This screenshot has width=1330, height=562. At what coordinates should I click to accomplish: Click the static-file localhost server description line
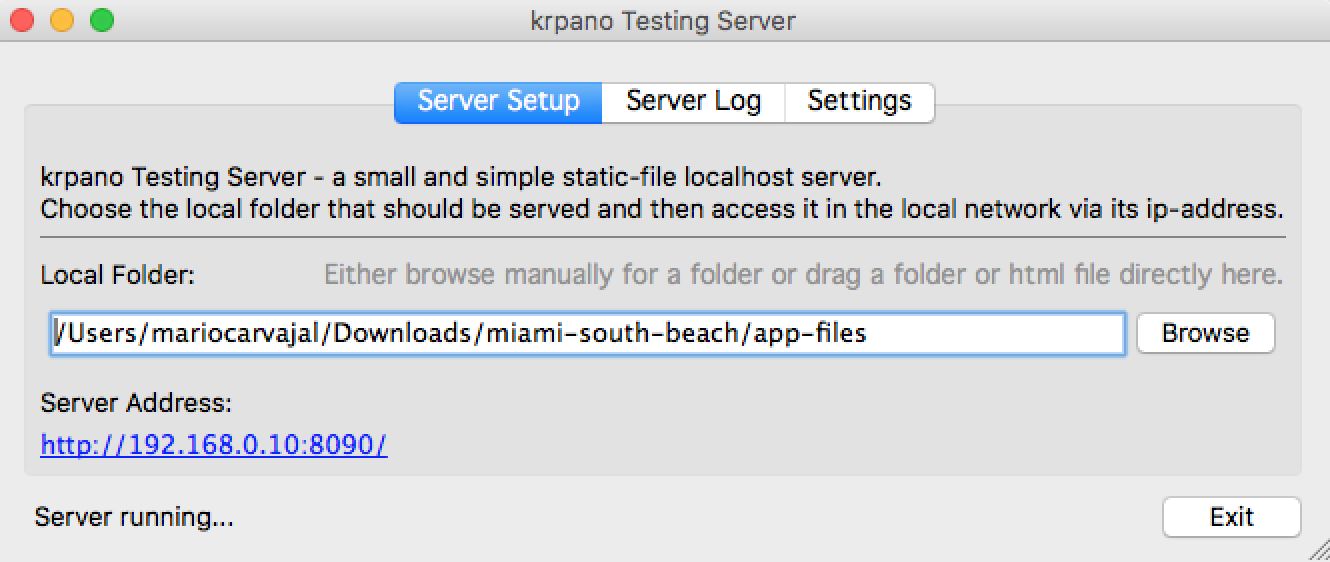click(461, 179)
